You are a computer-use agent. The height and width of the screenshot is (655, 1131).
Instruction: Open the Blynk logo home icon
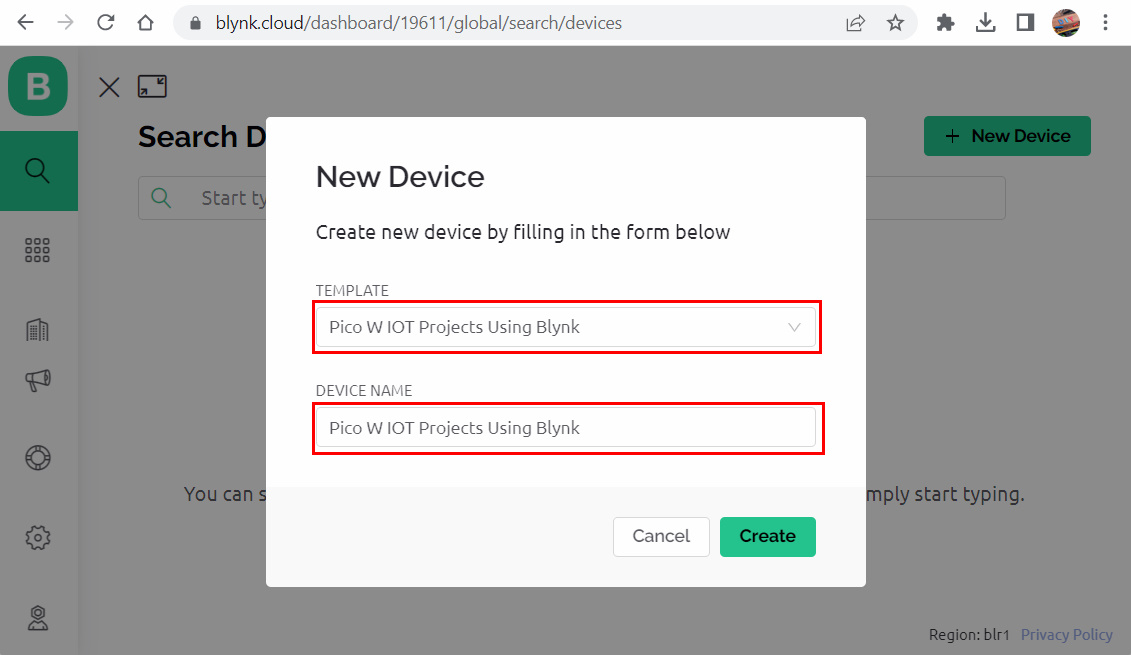tap(38, 87)
